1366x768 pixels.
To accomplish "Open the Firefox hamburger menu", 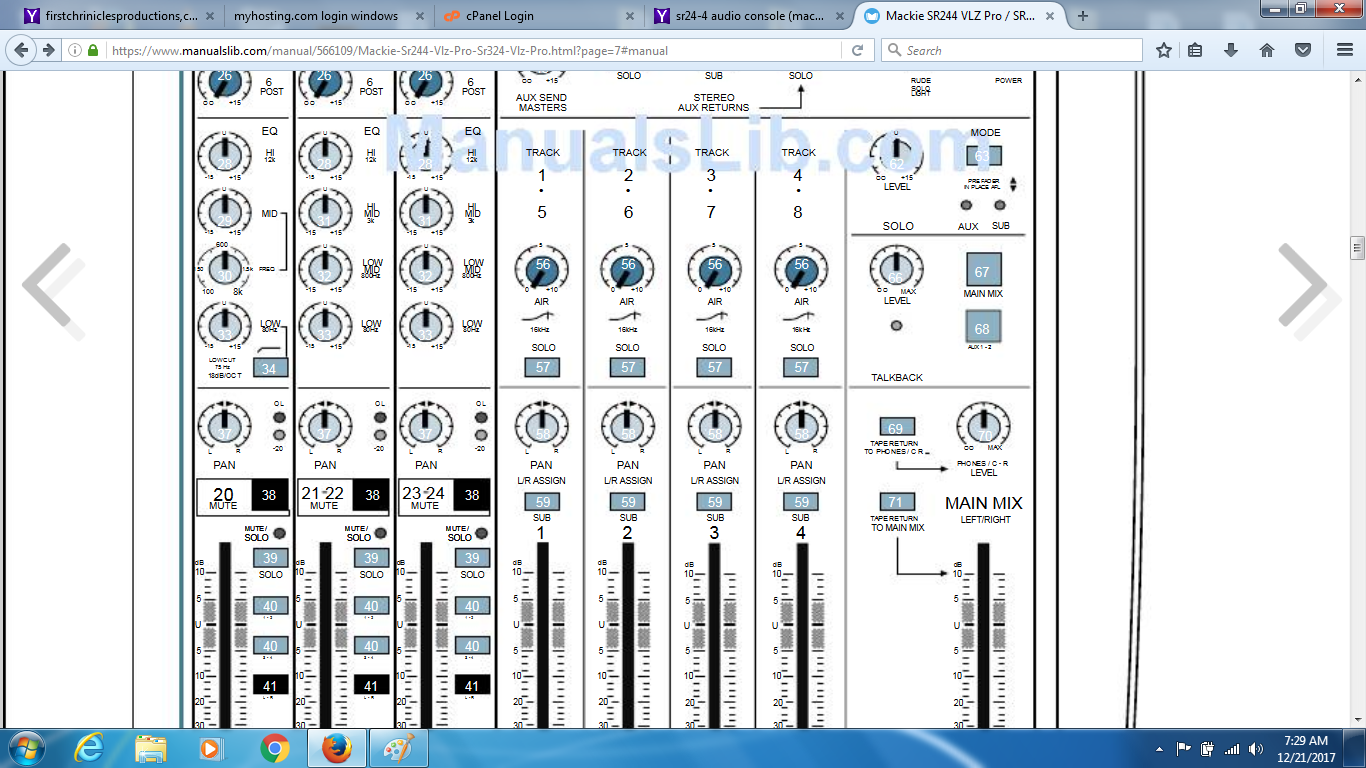I will (1344, 50).
